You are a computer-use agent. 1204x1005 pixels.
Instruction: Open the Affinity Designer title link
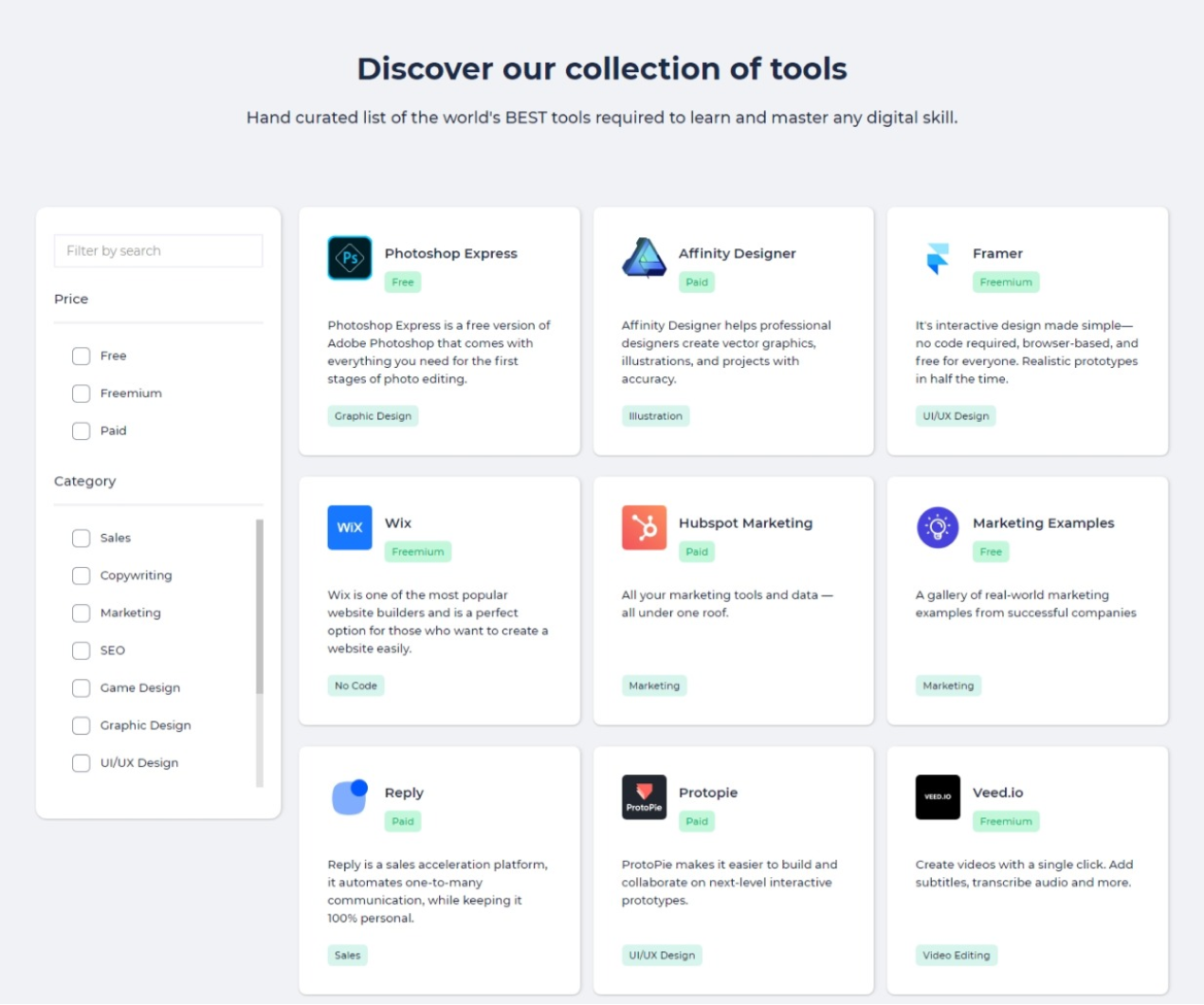tap(737, 253)
